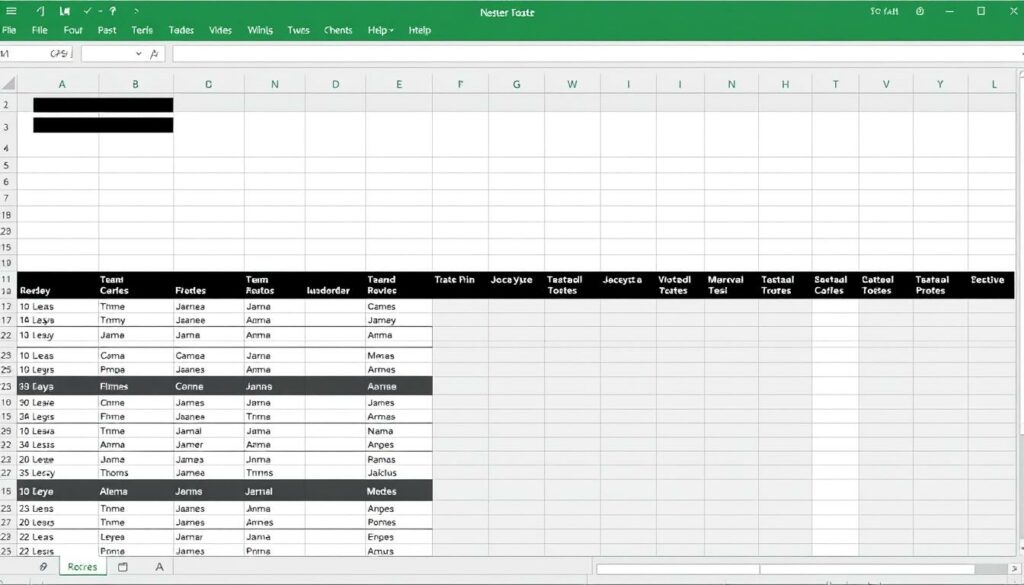Viewport: 1024px width, 585px height.
Task: Click the save icon in title bar
Action: point(64,11)
